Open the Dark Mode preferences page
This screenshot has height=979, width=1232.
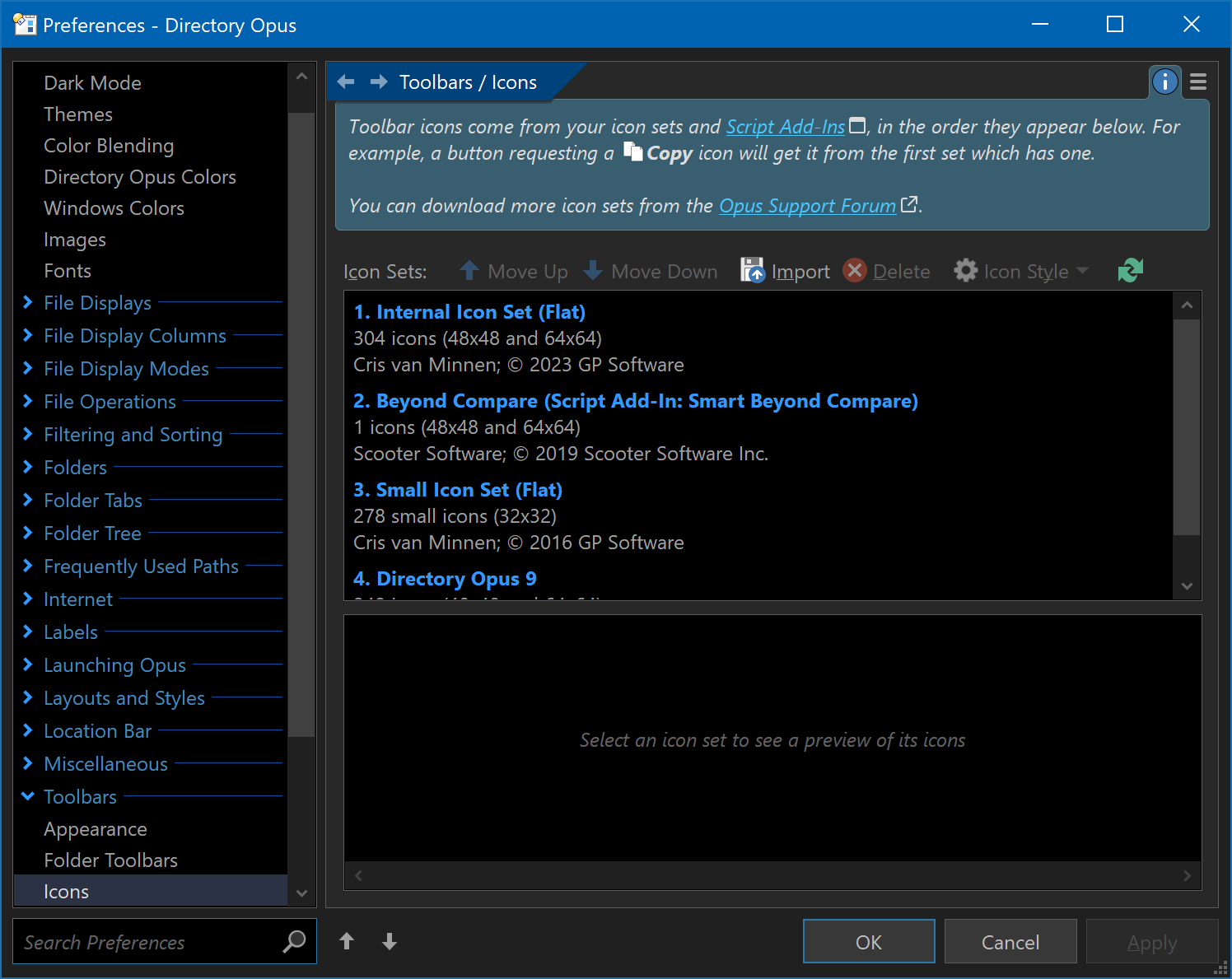click(x=92, y=83)
